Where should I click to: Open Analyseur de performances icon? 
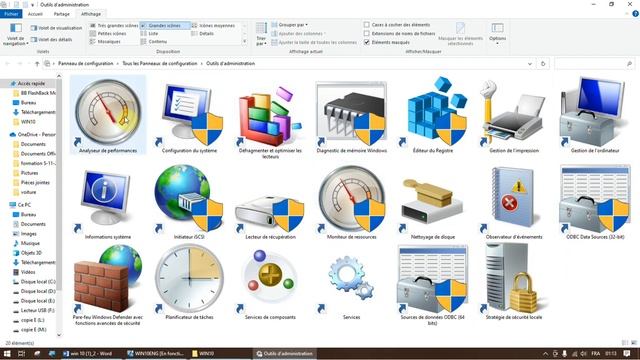pyautogui.click(x=108, y=113)
